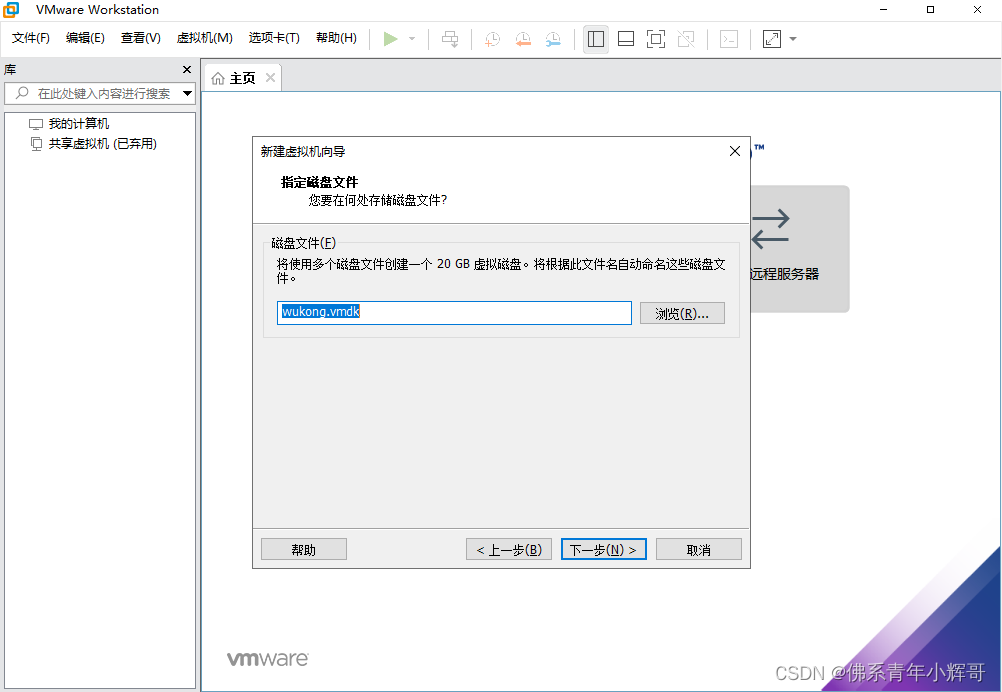Click the stretch guest display icon

click(771, 39)
